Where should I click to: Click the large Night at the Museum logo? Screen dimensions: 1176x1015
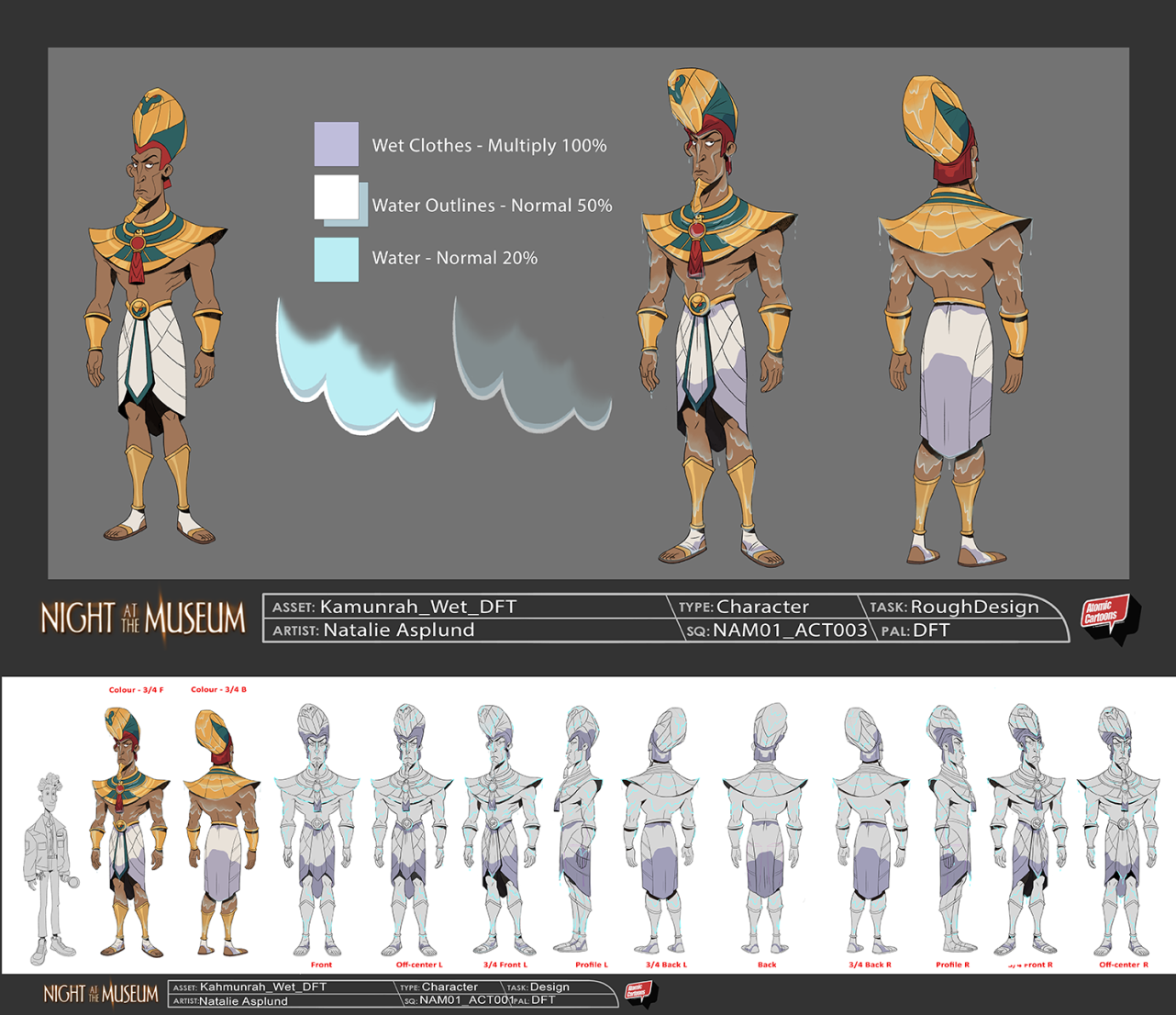tap(143, 618)
